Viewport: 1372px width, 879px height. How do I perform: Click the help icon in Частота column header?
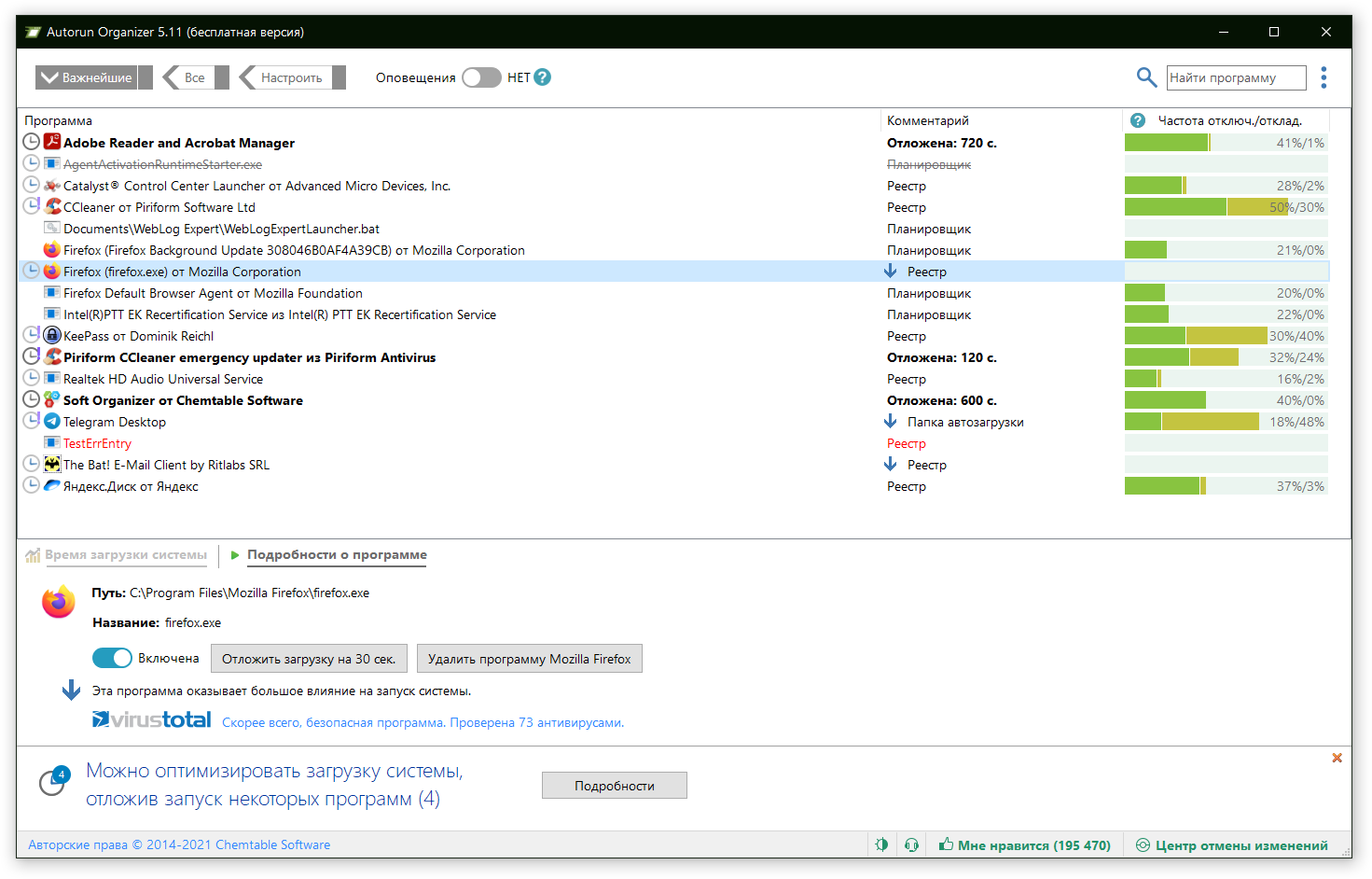pos(1138,120)
